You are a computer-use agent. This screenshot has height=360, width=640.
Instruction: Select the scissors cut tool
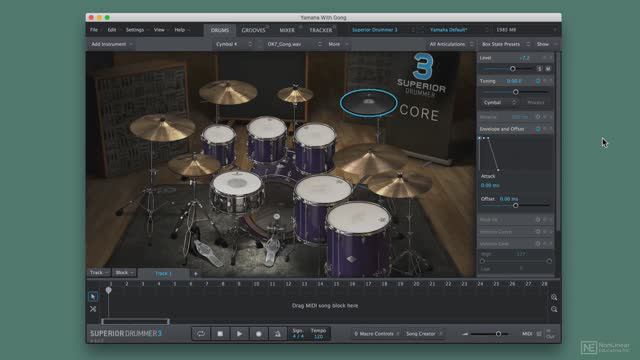[x=93, y=309]
